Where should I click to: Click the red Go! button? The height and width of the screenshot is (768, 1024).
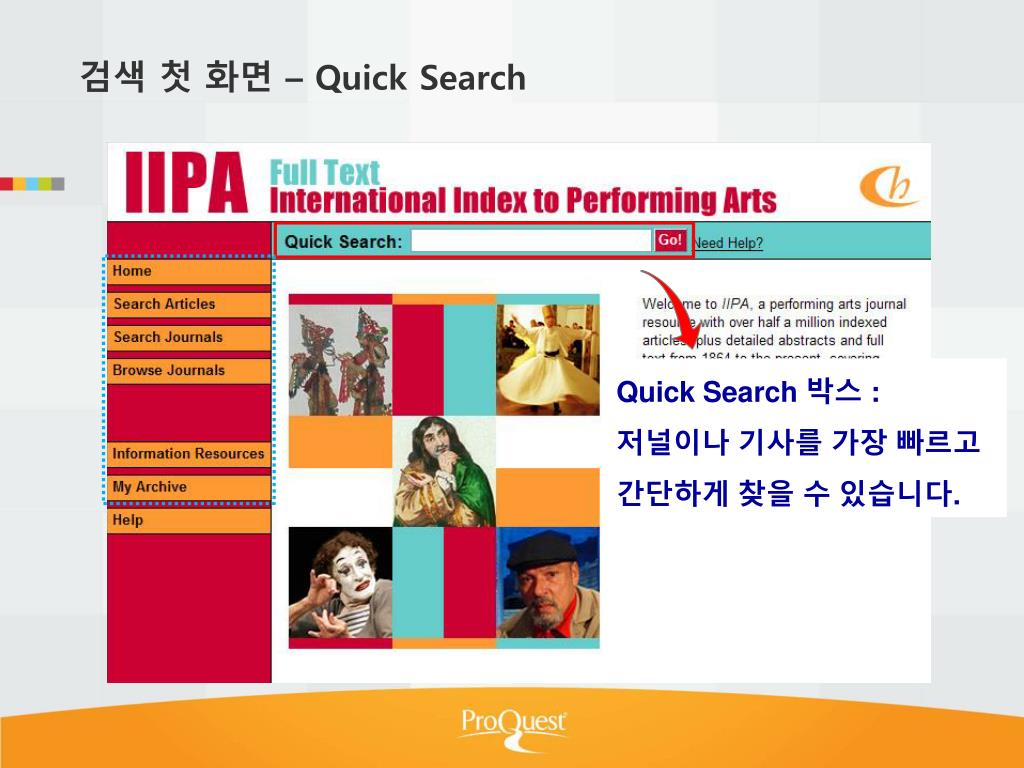point(670,240)
